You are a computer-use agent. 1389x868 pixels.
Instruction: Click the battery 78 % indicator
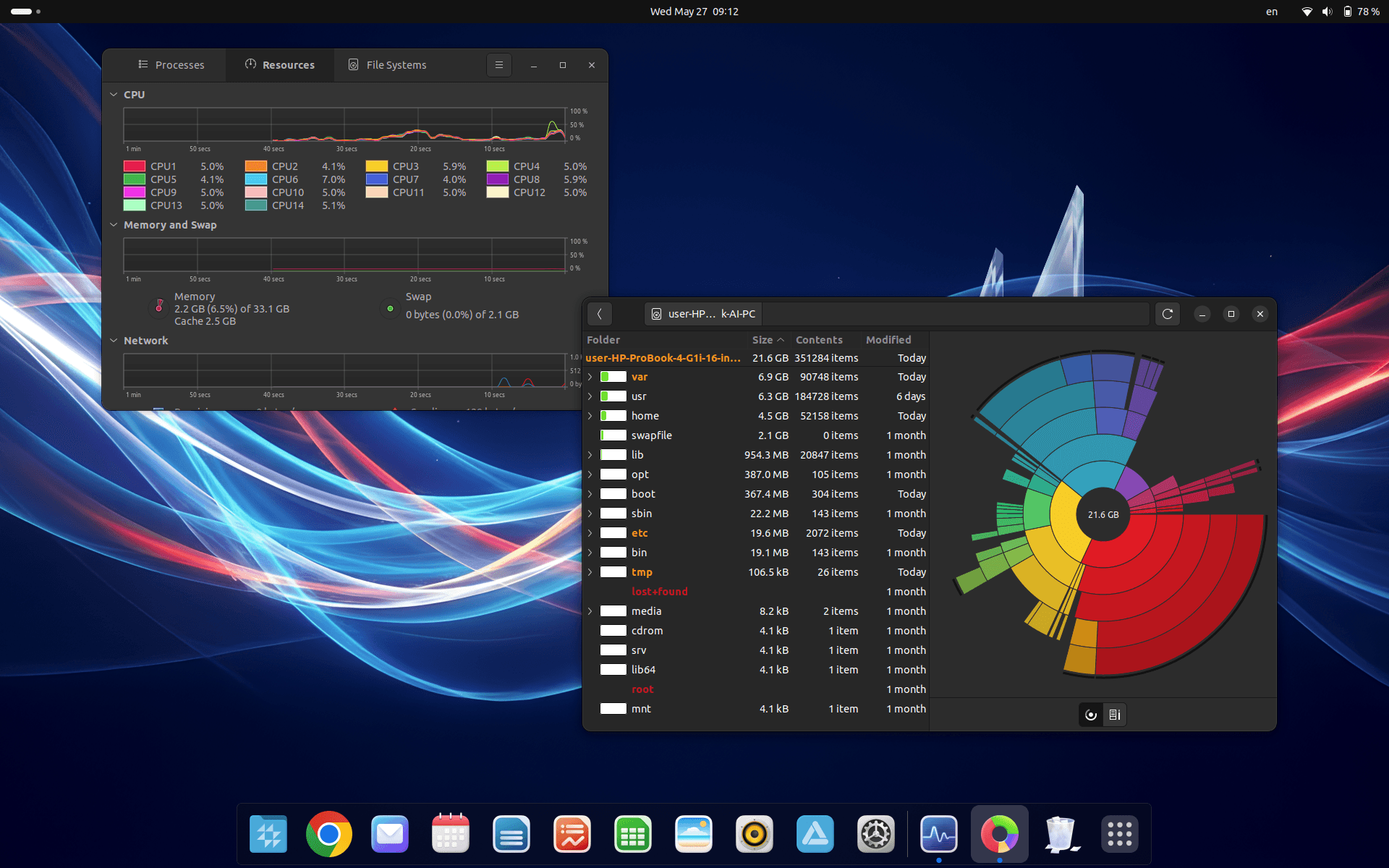pyautogui.click(x=1362, y=12)
